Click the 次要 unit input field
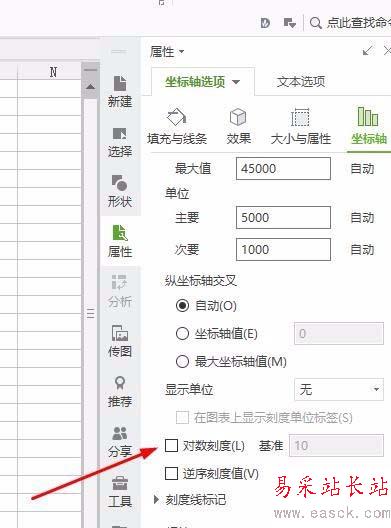391x528 pixels. click(x=283, y=250)
